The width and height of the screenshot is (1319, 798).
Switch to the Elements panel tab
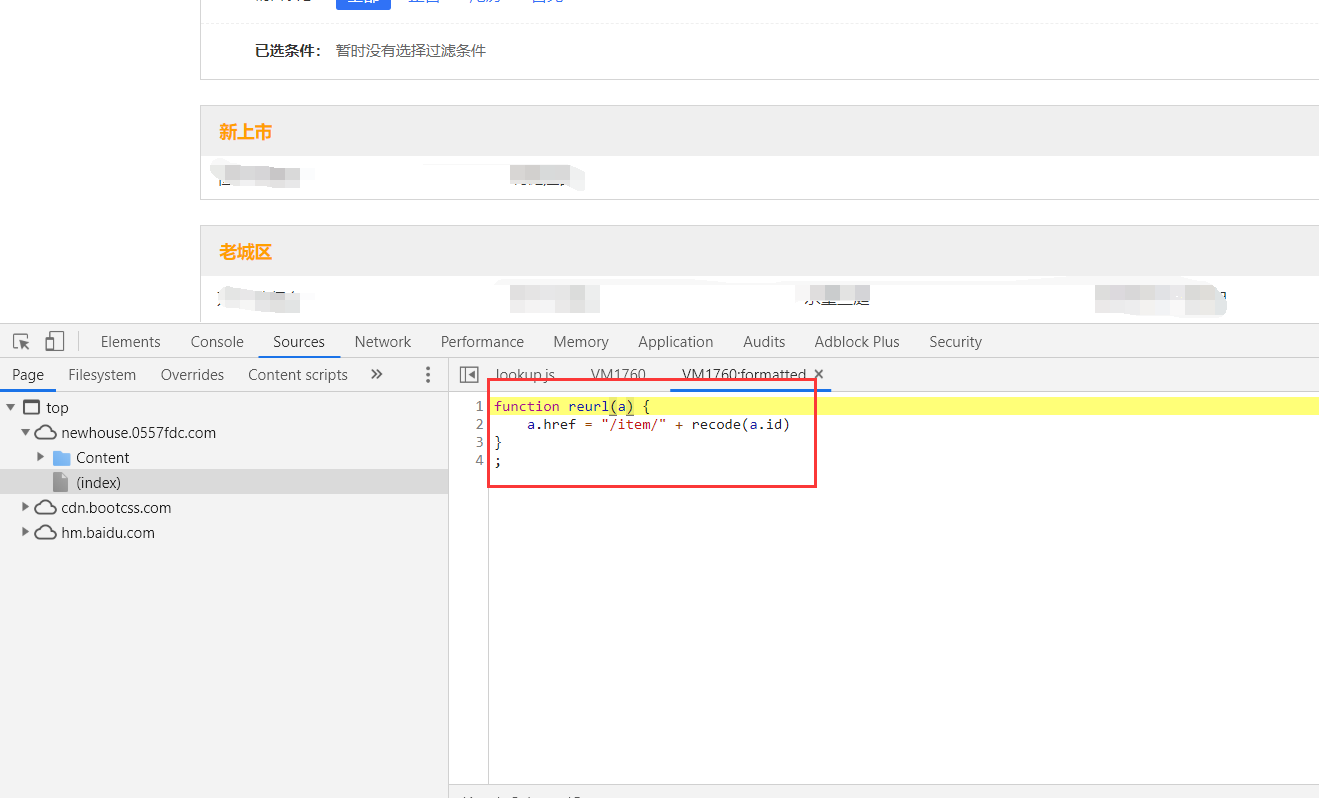click(x=131, y=342)
